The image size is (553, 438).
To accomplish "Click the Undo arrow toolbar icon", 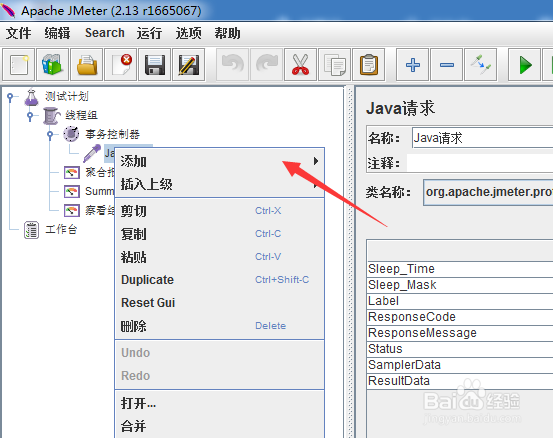I will pos(232,65).
